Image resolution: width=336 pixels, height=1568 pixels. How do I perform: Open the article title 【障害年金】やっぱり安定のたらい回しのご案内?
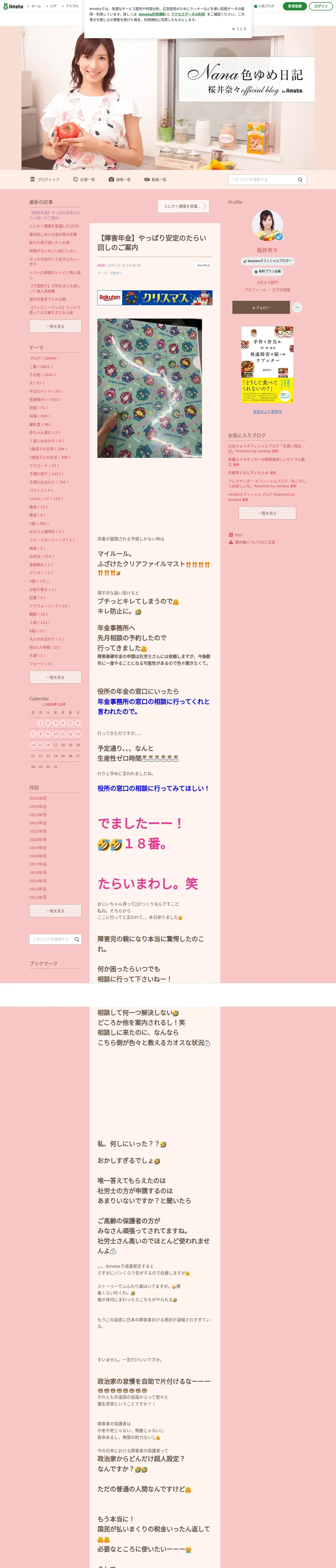pos(152,243)
